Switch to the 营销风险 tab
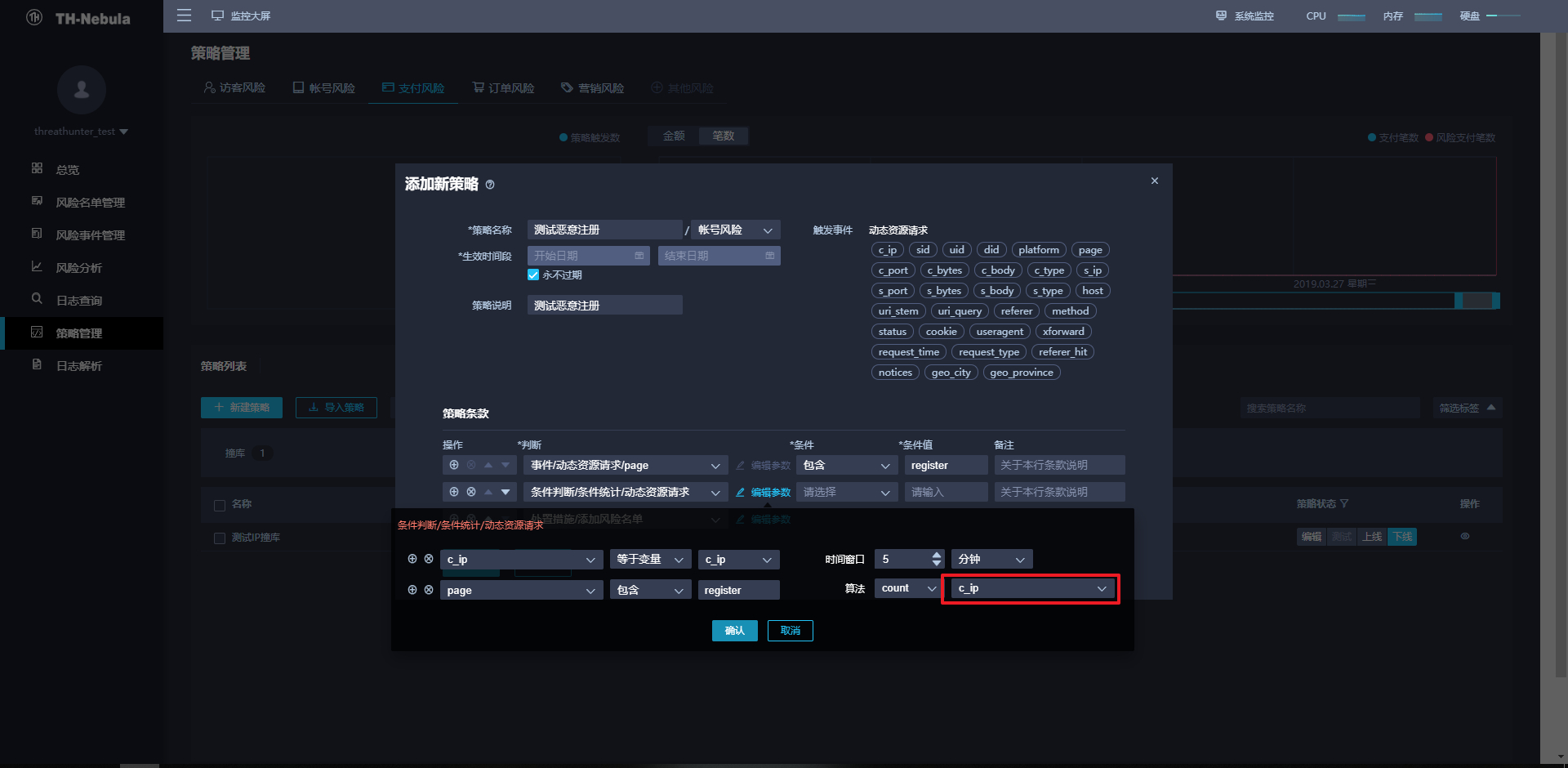 click(593, 87)
